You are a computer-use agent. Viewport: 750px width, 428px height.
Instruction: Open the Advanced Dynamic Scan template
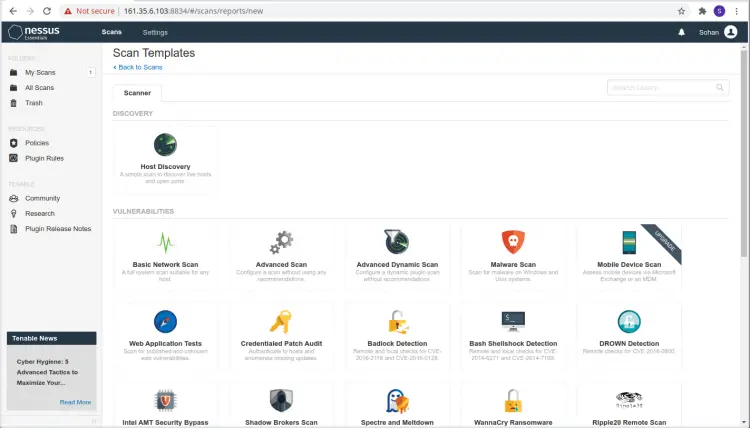[397, 250]
